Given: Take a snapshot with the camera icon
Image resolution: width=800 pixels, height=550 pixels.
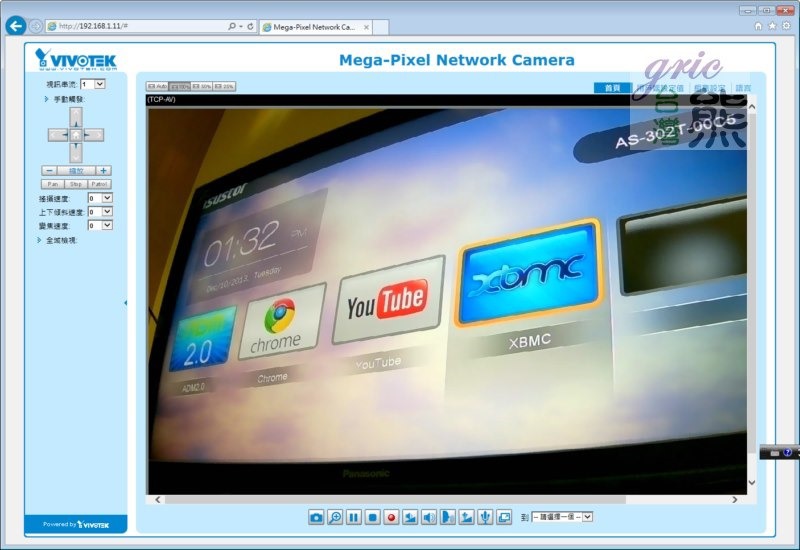Looking at the screenshot, I should [316, 517].
